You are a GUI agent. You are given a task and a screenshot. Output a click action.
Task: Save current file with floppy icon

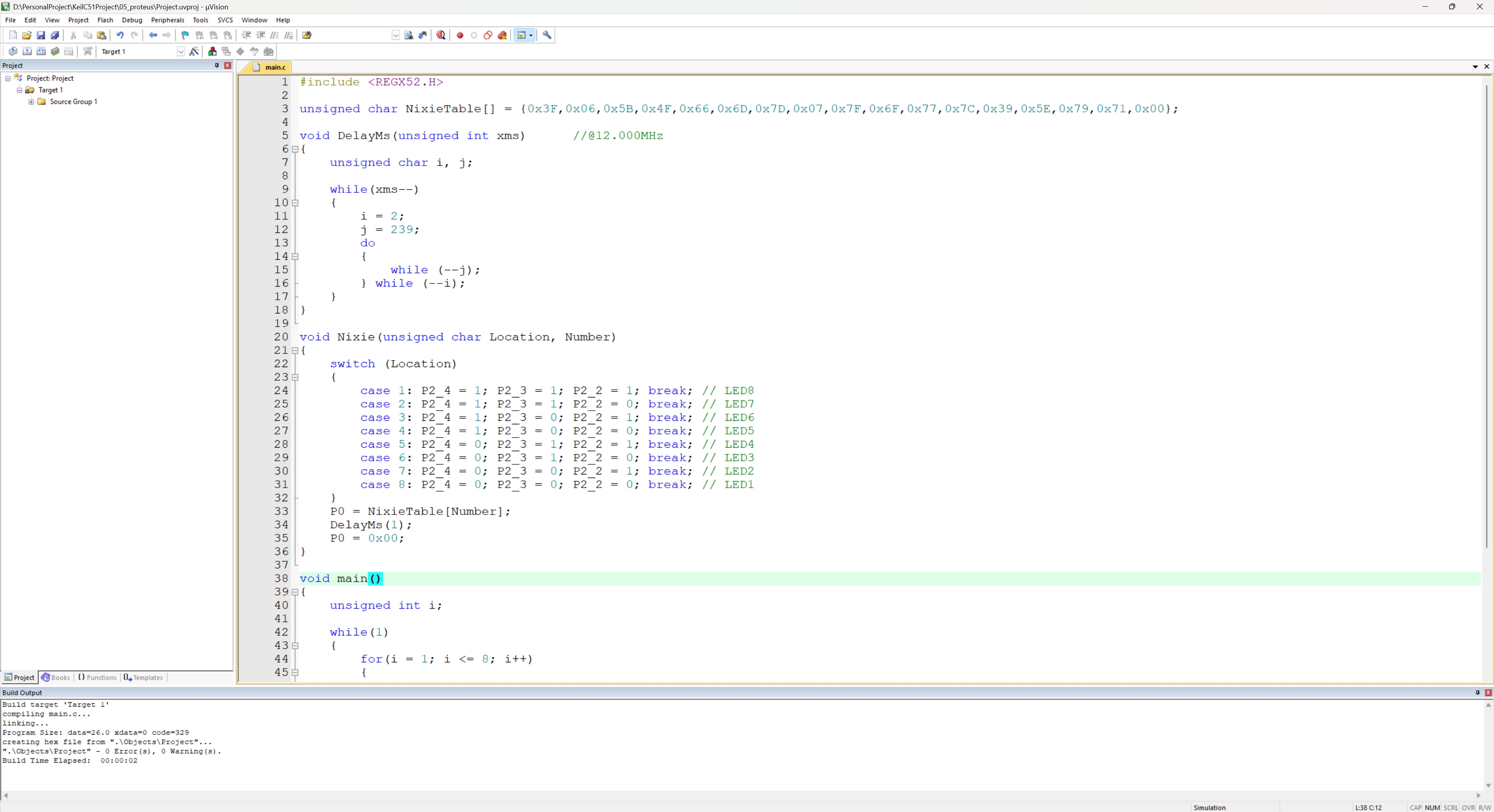[x=40, y=35]
